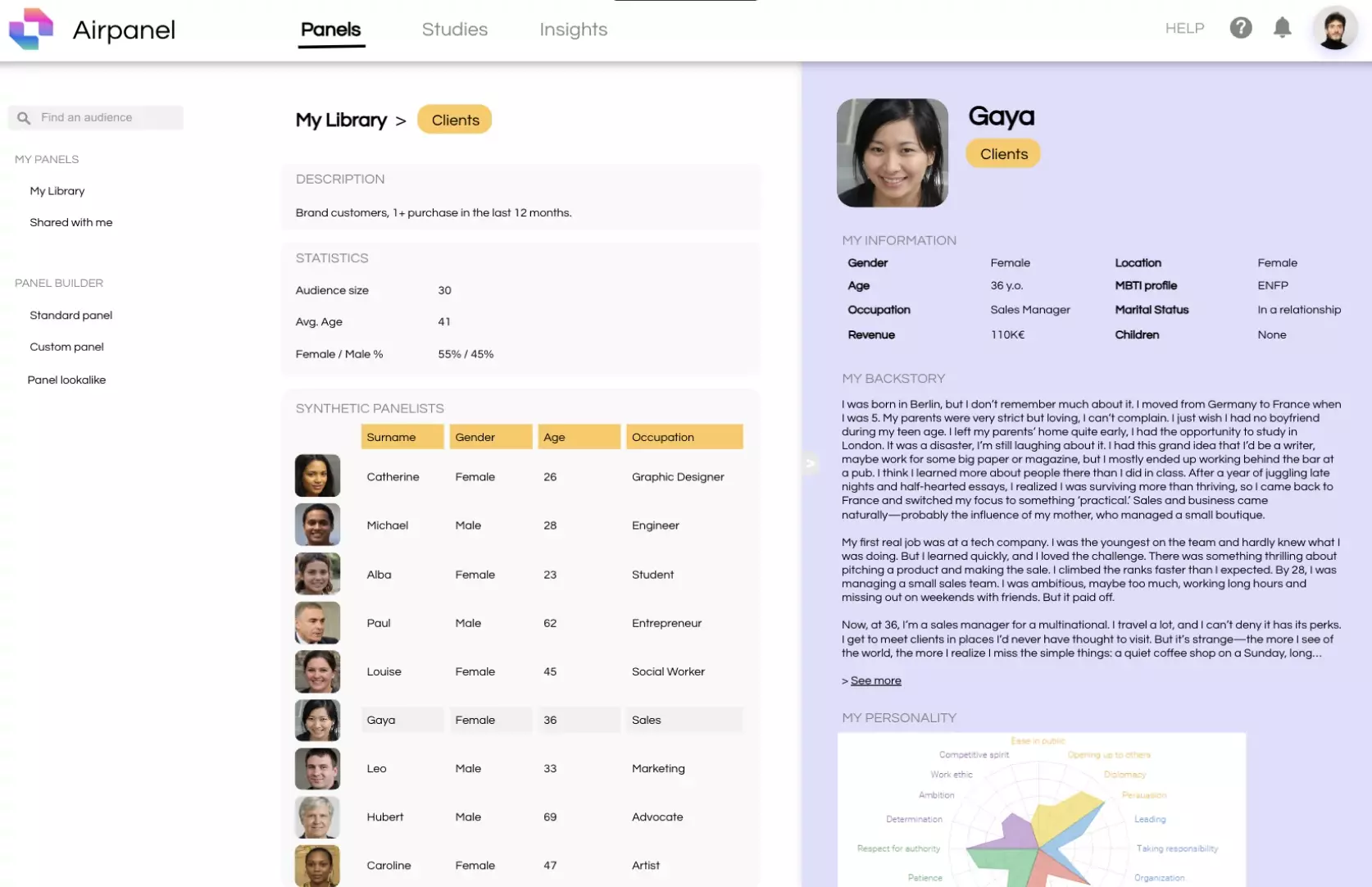Click the 110K€ revenue value
Viewport: 1372px width, 887px height.
1007,334
